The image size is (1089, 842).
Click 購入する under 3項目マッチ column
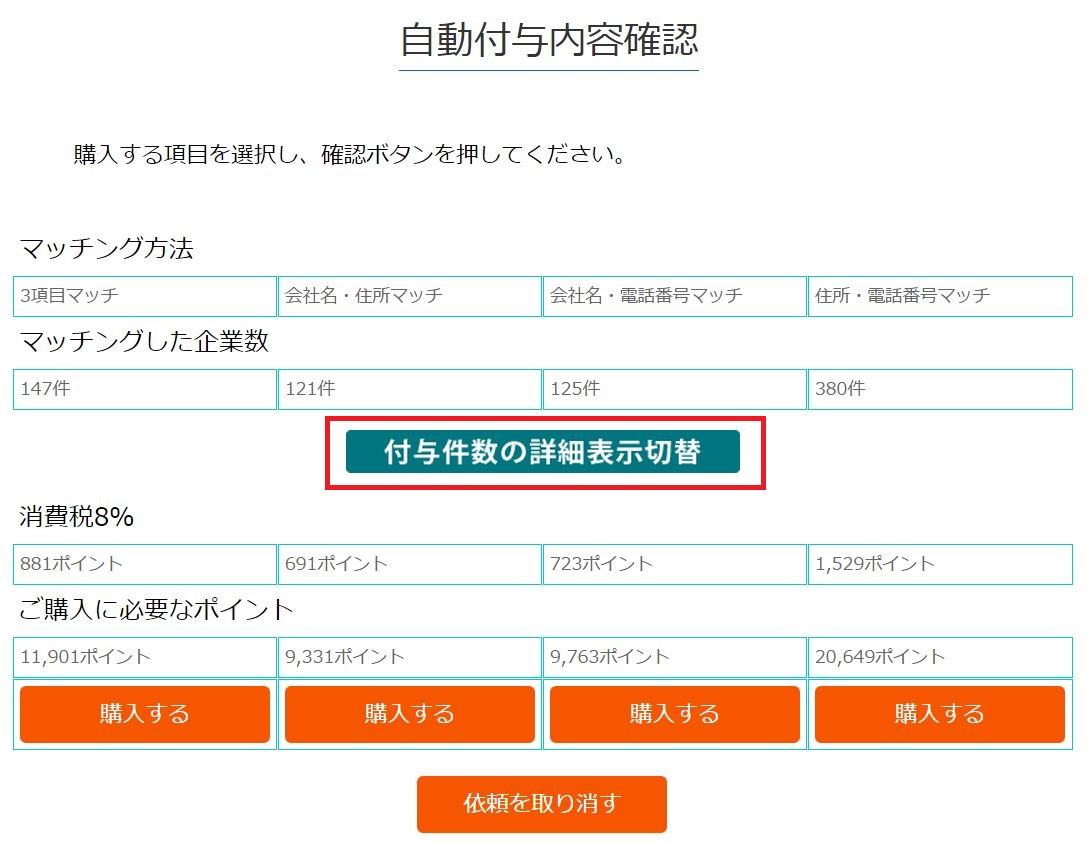[x=145, y=714]
